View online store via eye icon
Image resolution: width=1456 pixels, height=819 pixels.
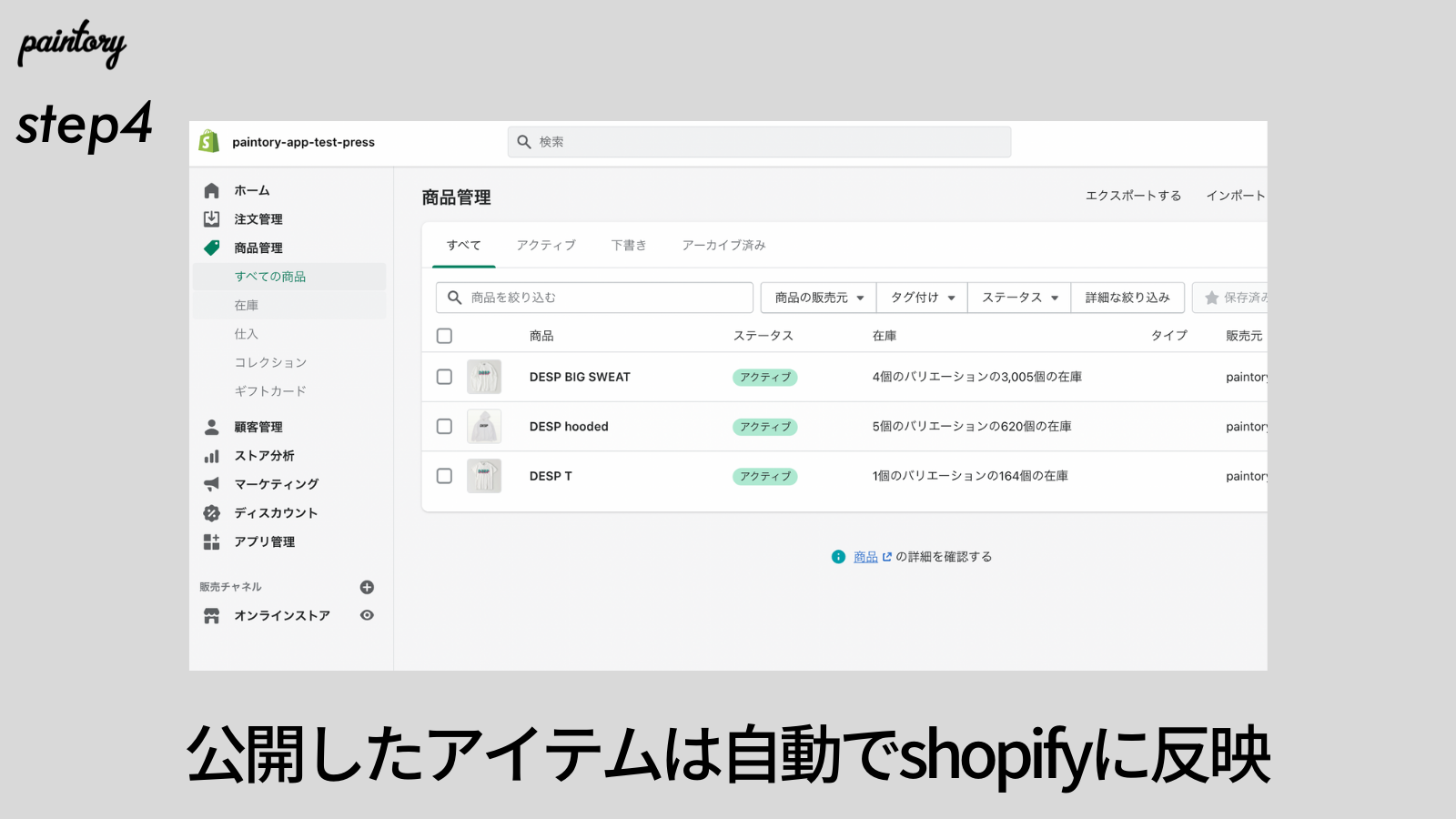[367, 615]
